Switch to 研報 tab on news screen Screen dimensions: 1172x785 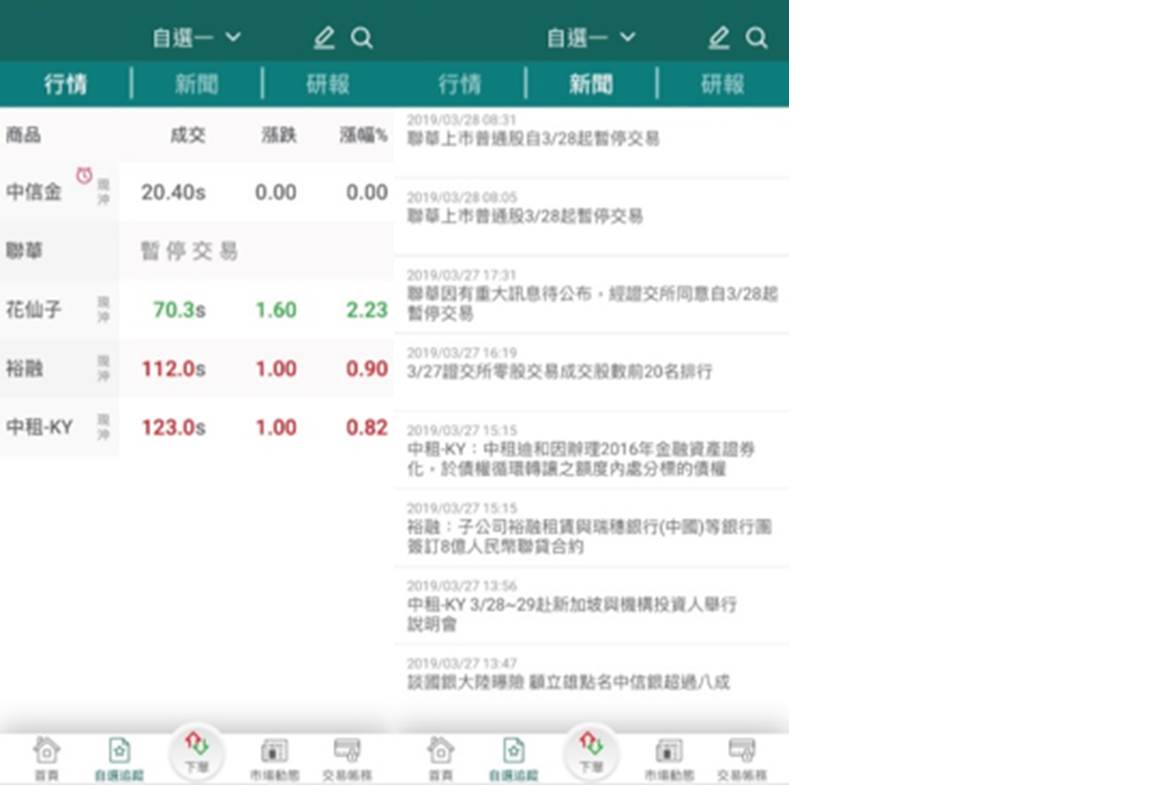point(723,84)
